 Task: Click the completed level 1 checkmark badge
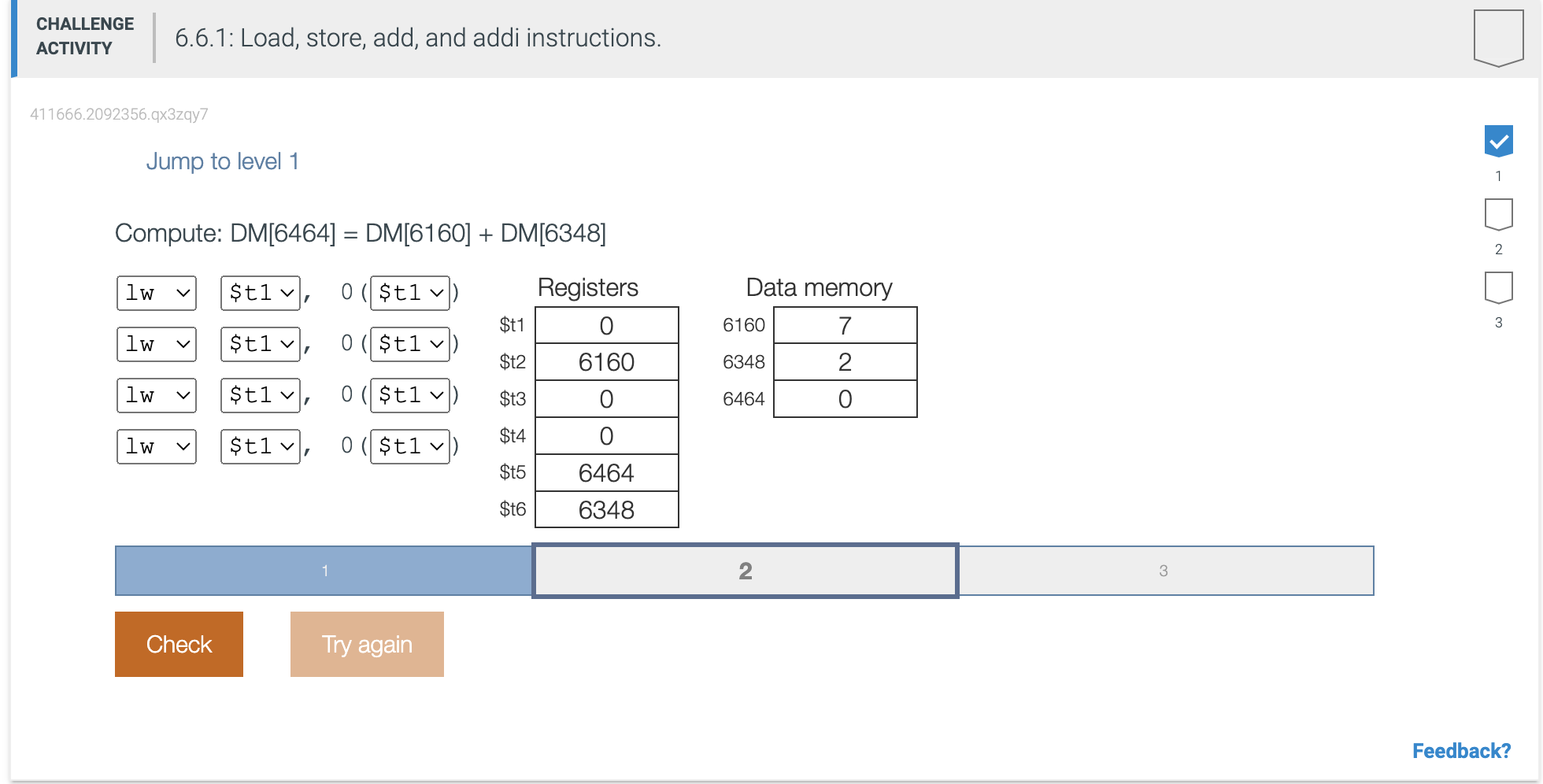tap(1499, 140)
